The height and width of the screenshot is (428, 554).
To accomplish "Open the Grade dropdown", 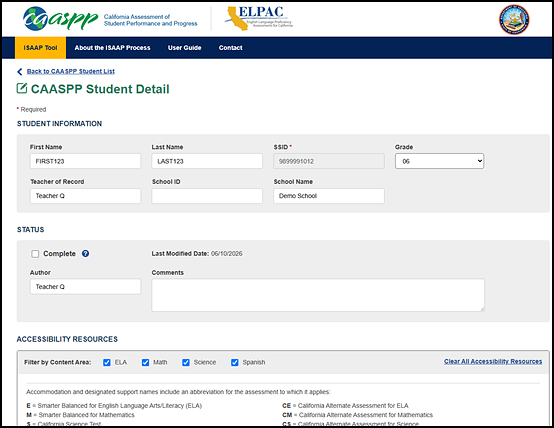I will pyautogui.click(x=439, y=161).
